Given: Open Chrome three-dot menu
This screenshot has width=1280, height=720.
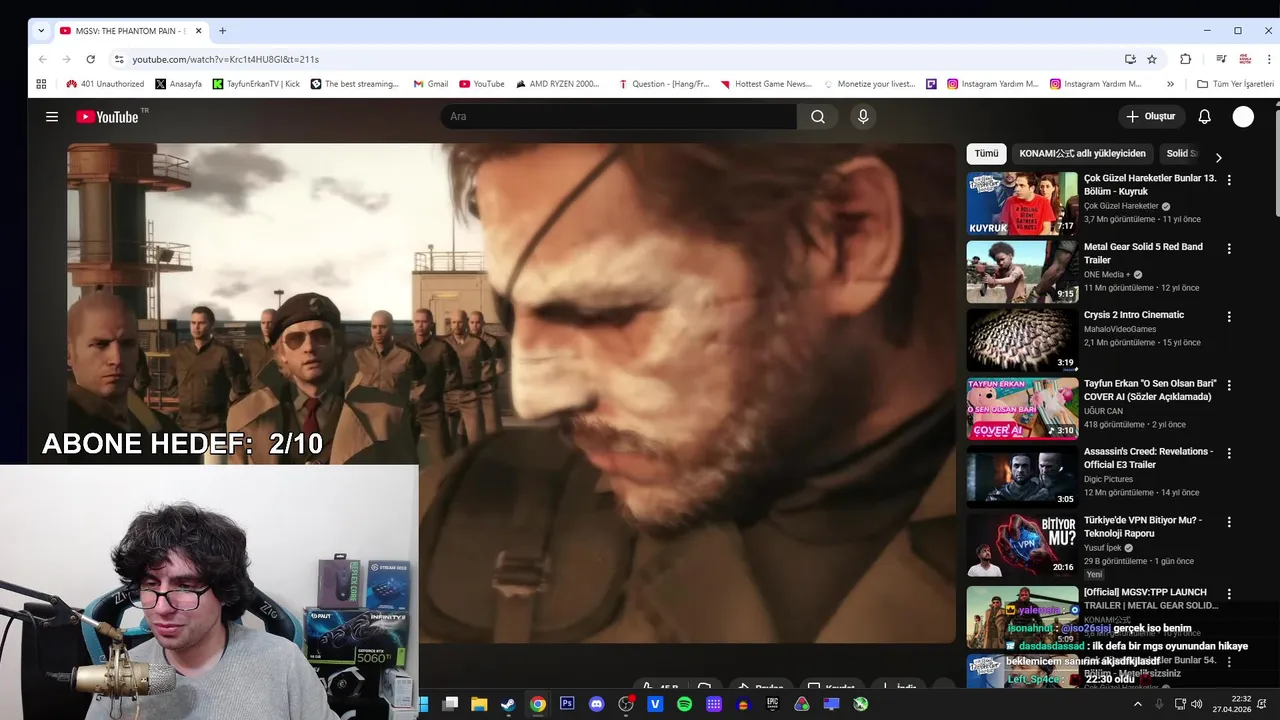Looking at the screenshot, I should 1268,59.
